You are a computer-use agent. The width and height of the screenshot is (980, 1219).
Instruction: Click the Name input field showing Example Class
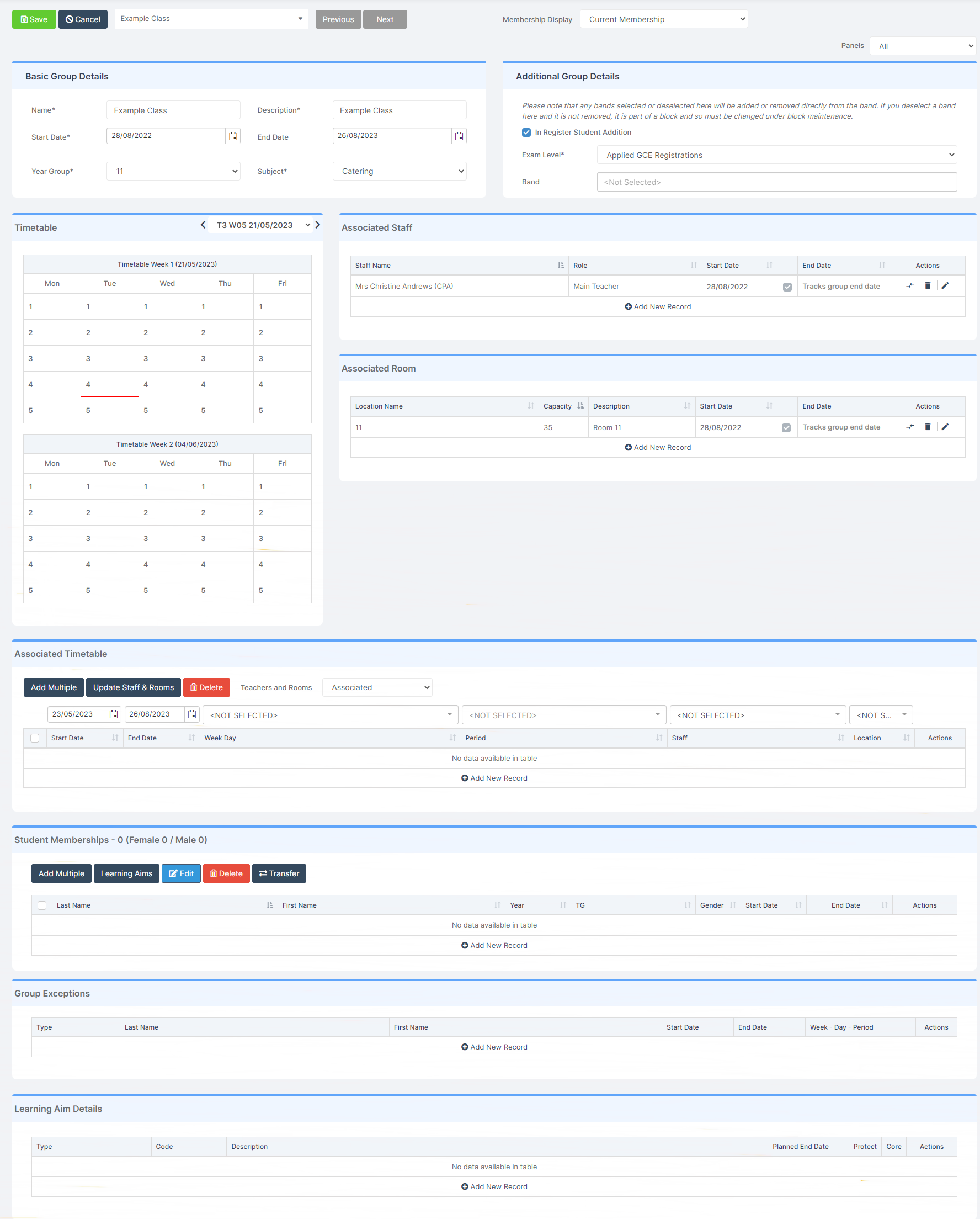point(172,110)
